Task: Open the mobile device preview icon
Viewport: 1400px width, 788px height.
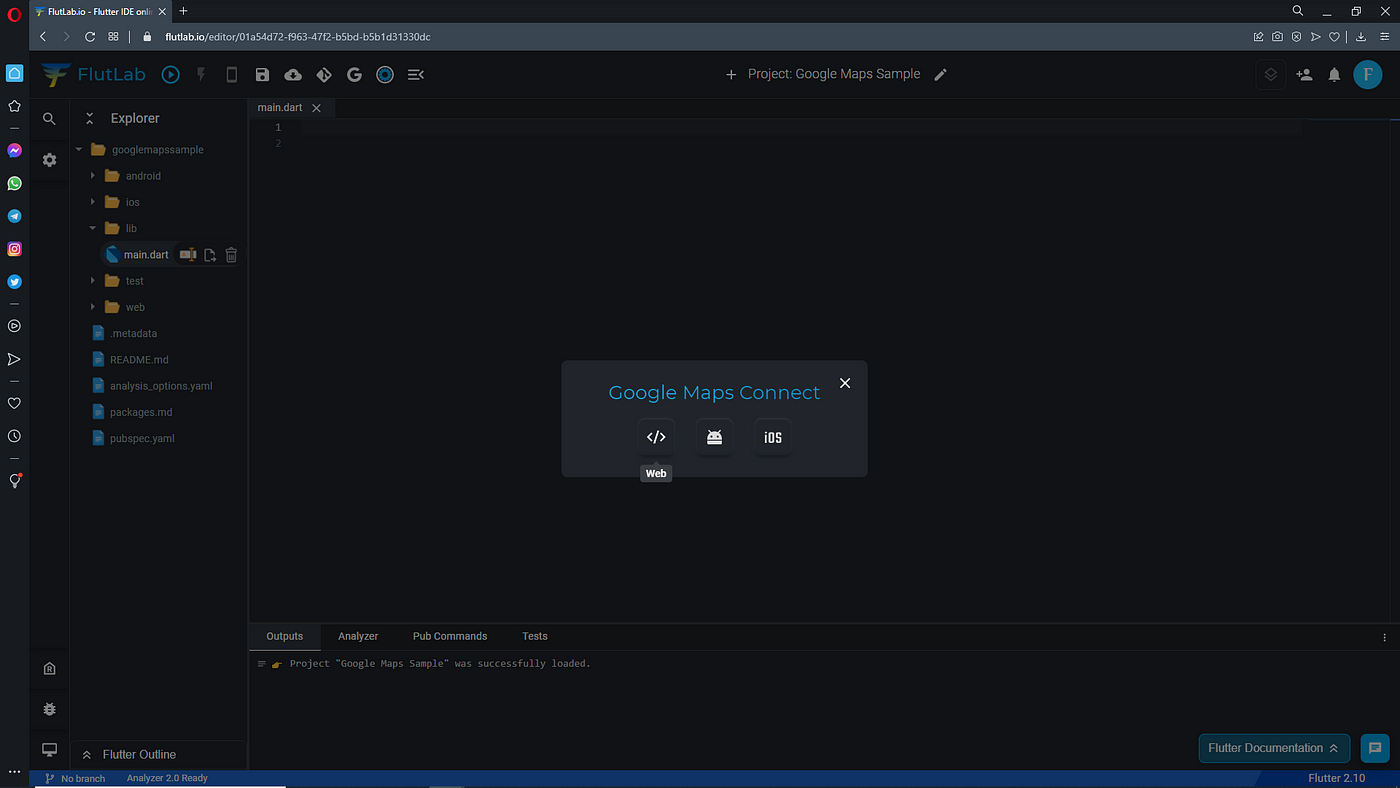Action: 232,74
